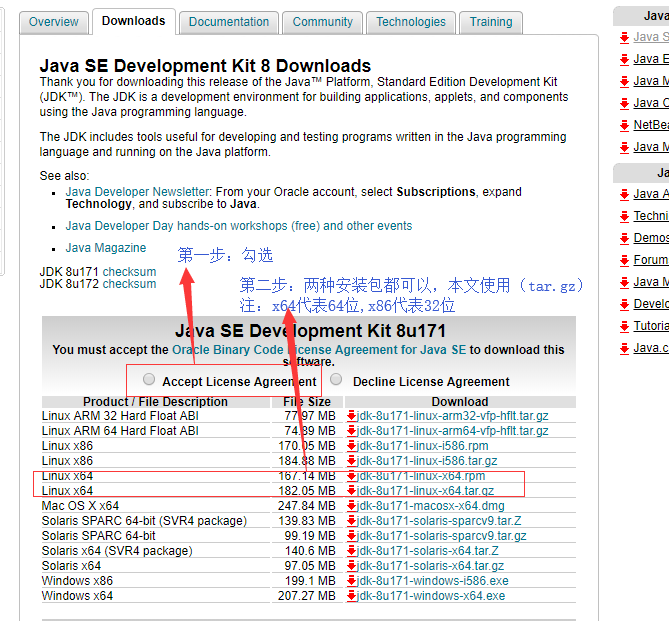Click download arrow icon for linux-i586.rpm
The height and width of the screenshot is (621, 669).
click(352, 446)
